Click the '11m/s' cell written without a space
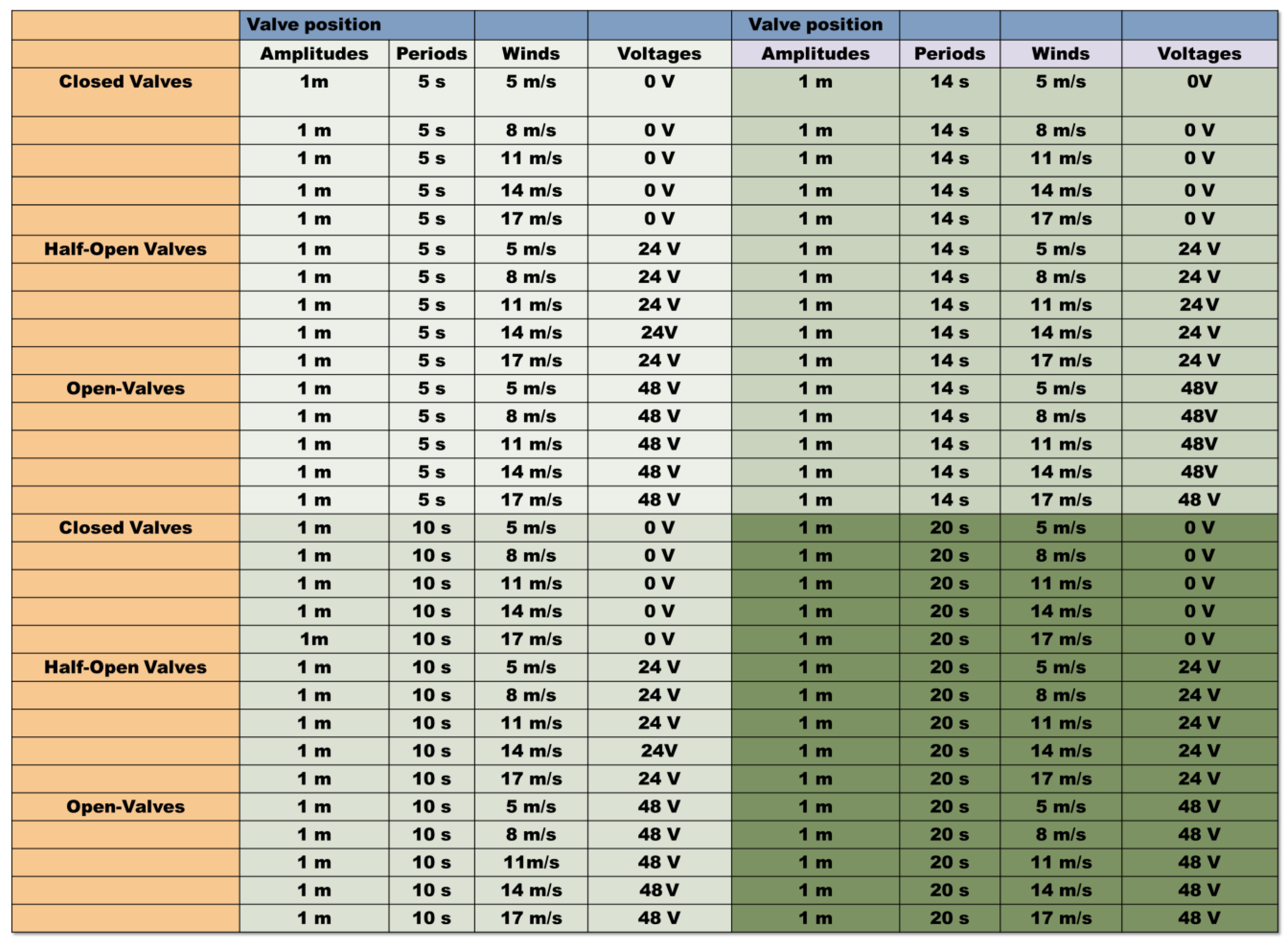This screenshot has height=944, width=1288. pyautogui.click(x=530, y=862)
